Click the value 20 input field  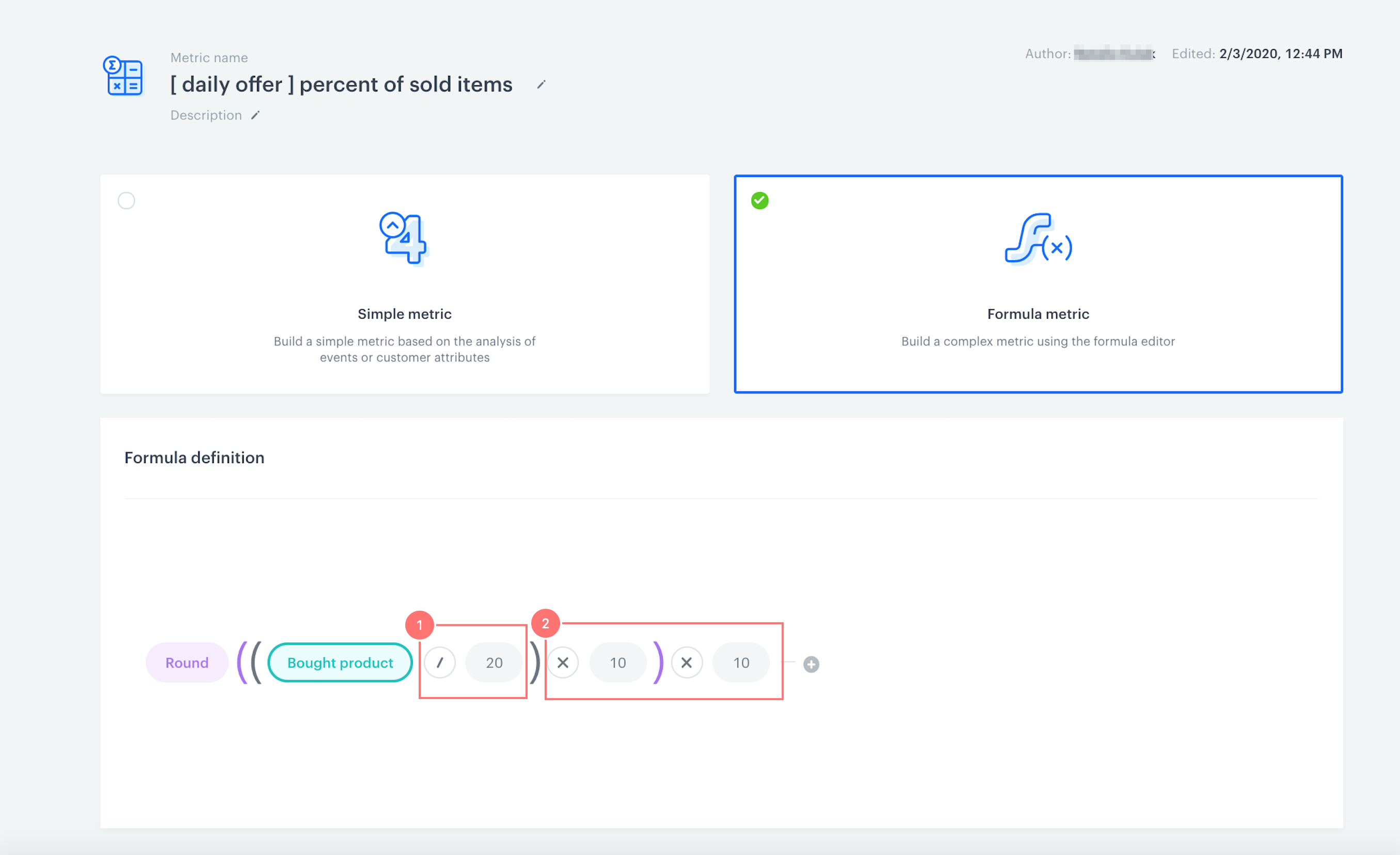(x=493, y=663)
